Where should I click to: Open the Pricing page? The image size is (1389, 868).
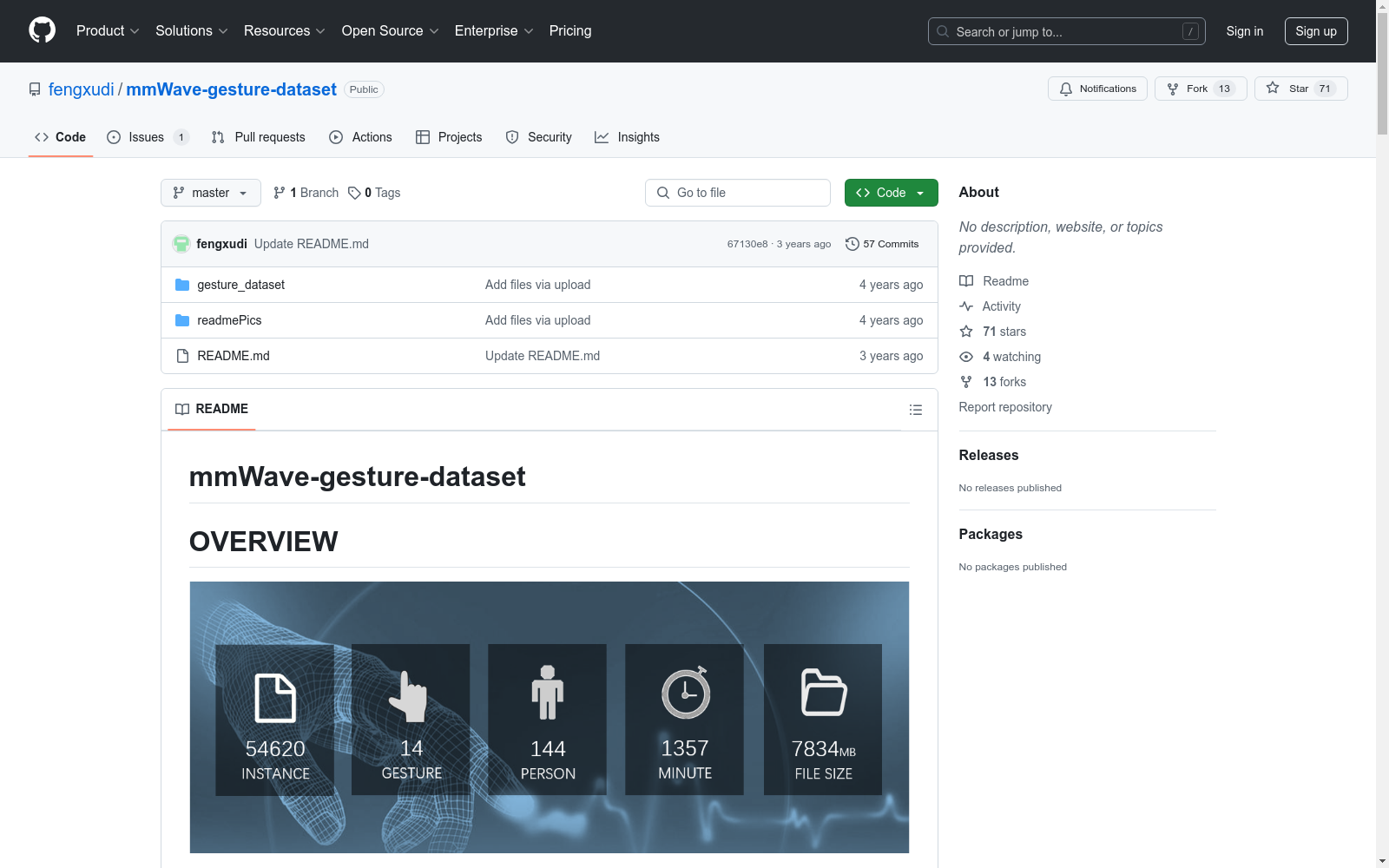tap(570, 31)
